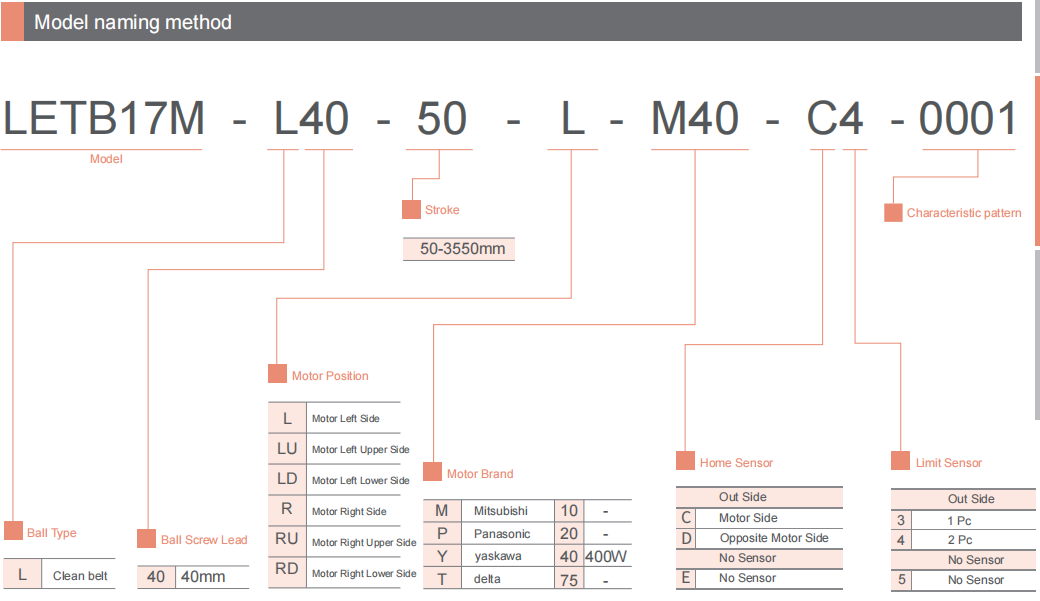Click the orange square next to Ball Screw Lead
The width and height of the screenshot is (1040, 601).
tap(146, 539)
